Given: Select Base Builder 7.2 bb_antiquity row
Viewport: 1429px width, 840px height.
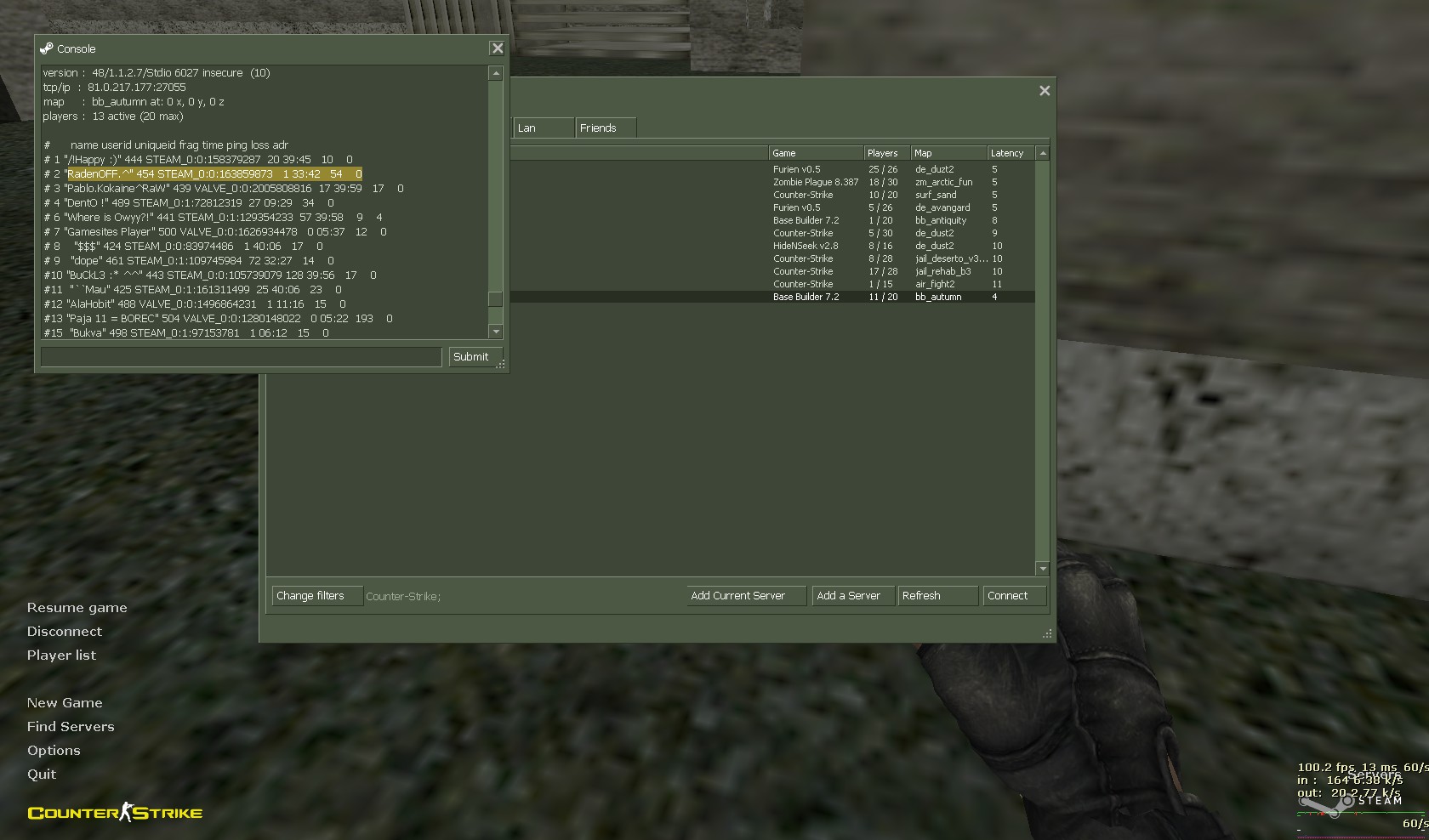Looking at the screenshot, I should (772, 220).
